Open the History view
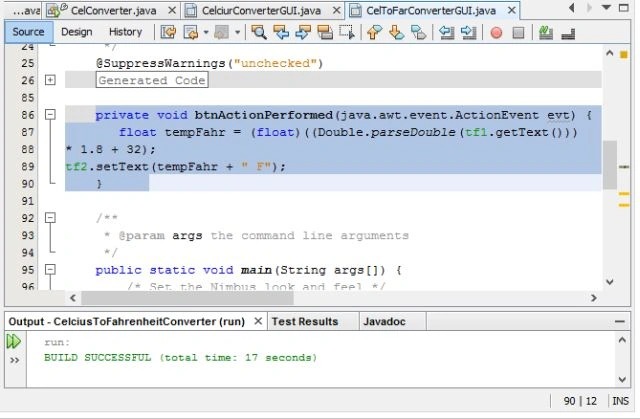Viewport: 640px width, 419px height. tap(125, 32)
